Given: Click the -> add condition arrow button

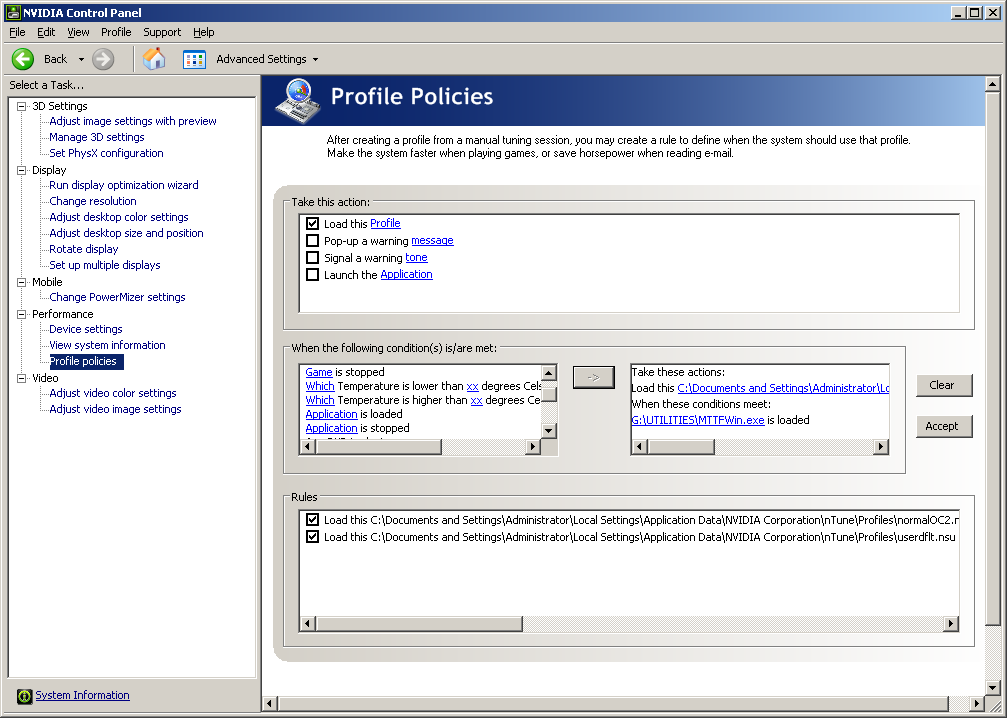Looking at the screenshot, I should click(x=593, y=378).
